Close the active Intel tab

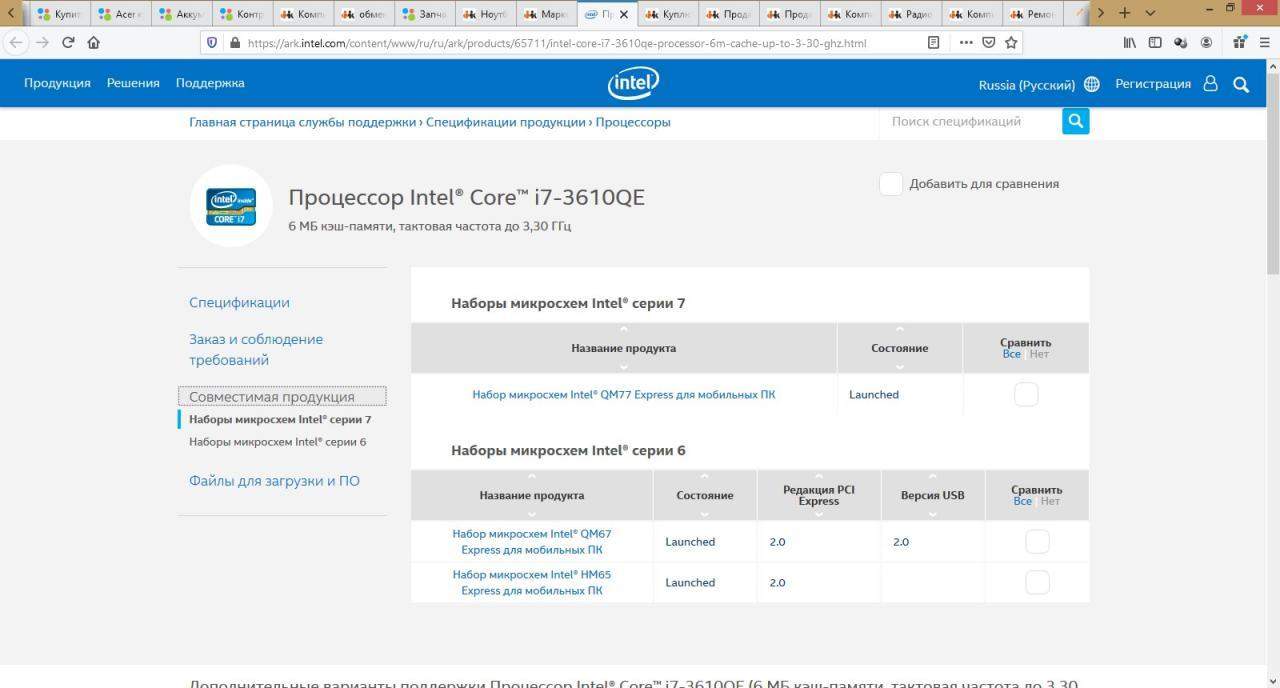point(624,15)
